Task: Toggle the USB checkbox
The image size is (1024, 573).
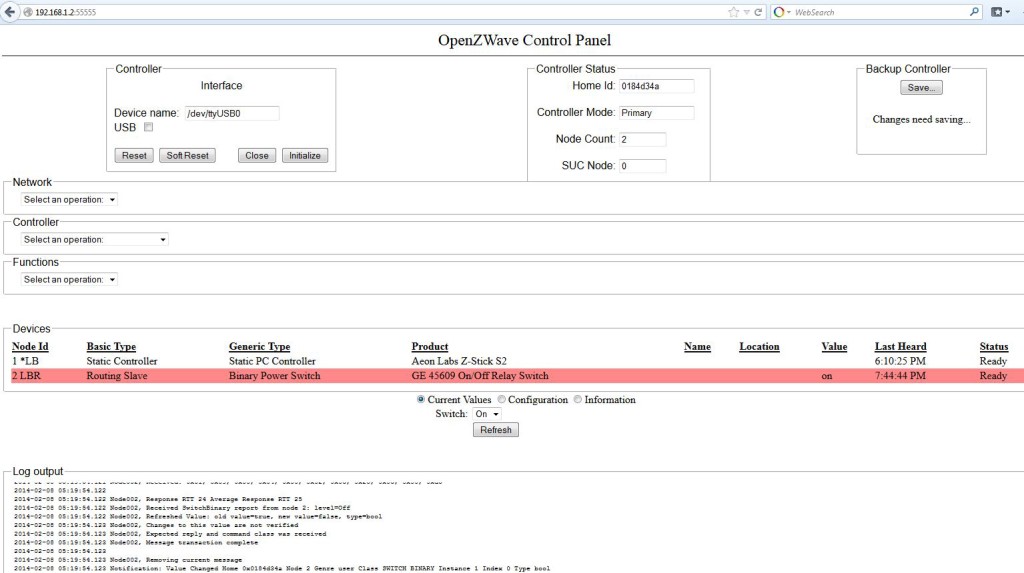Action: tap(149, 127)
